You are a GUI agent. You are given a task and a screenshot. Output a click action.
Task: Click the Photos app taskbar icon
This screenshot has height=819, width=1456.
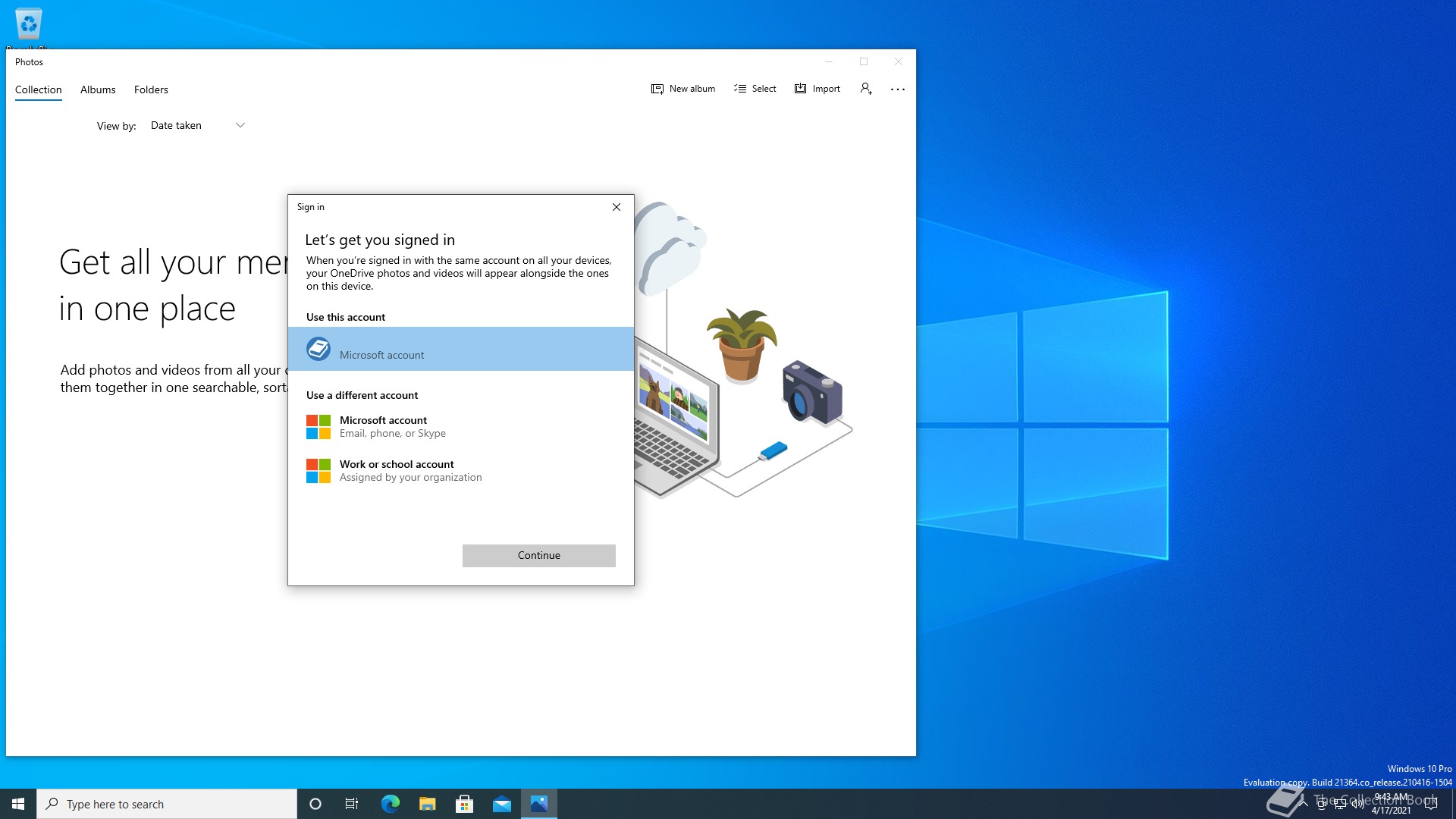coord(539,804)
